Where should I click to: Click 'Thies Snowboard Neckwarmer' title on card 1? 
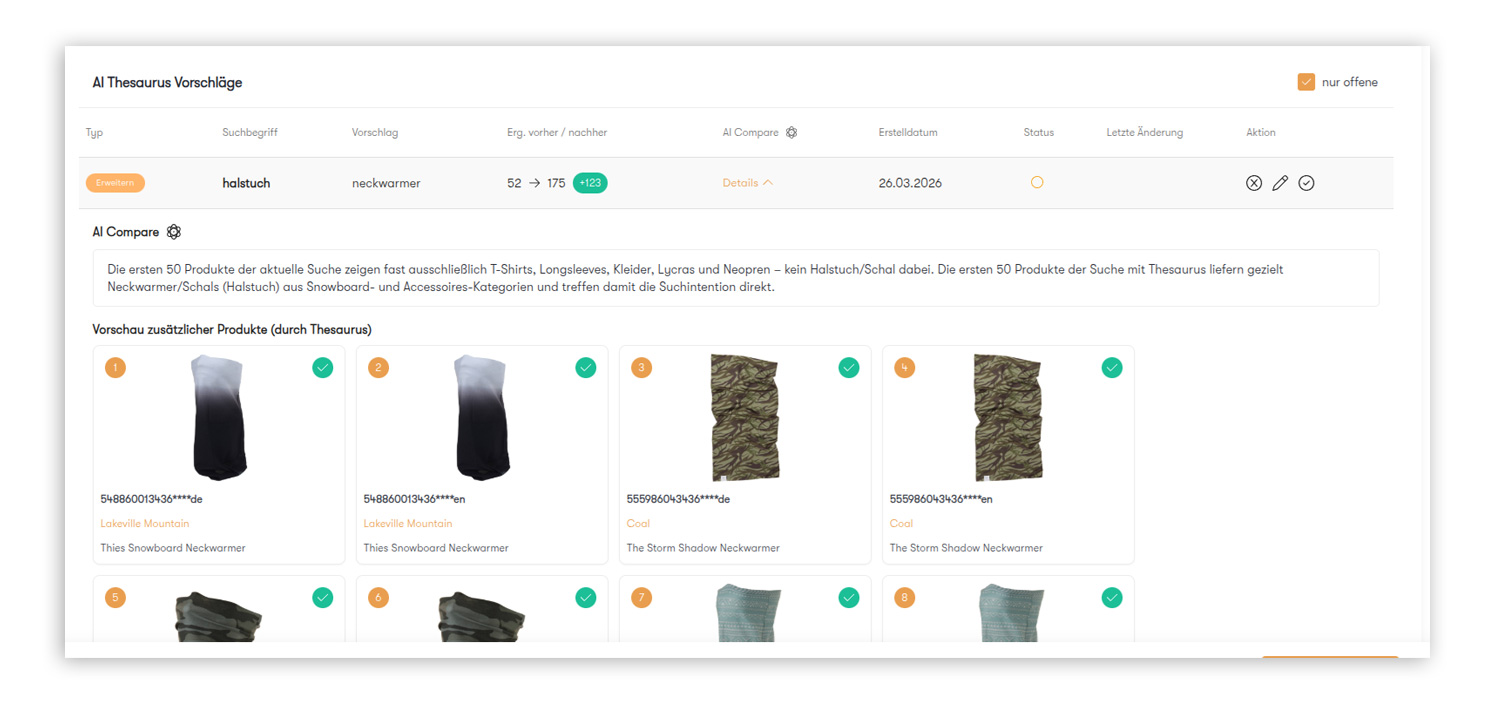click(173, 548)
